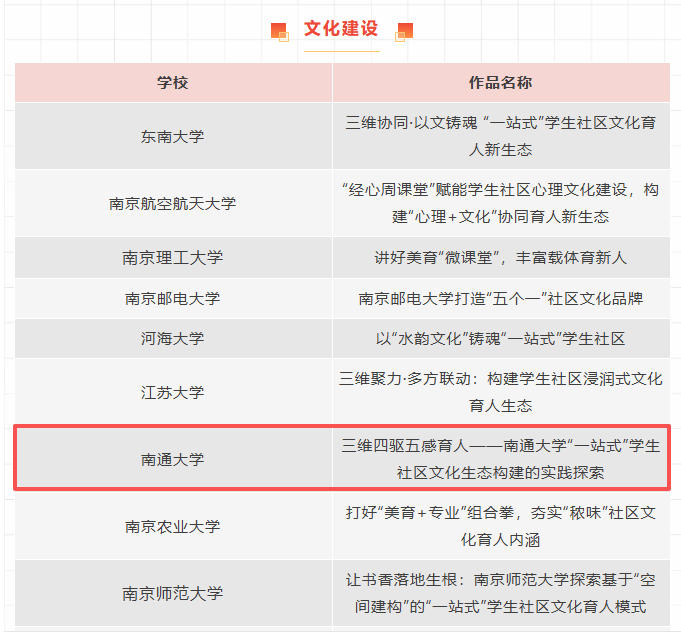
Task: Select the 南京理工大学 school cell
Action: (x=173, y=258)
